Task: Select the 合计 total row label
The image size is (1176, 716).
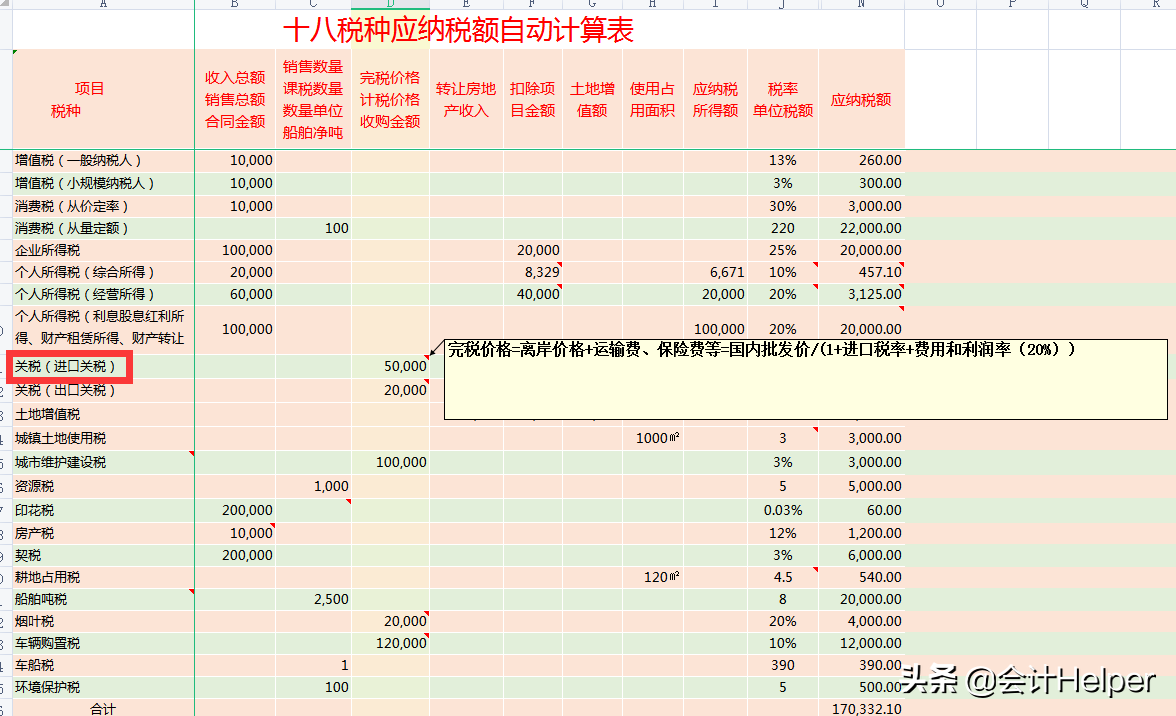Action: click(100, 708)
